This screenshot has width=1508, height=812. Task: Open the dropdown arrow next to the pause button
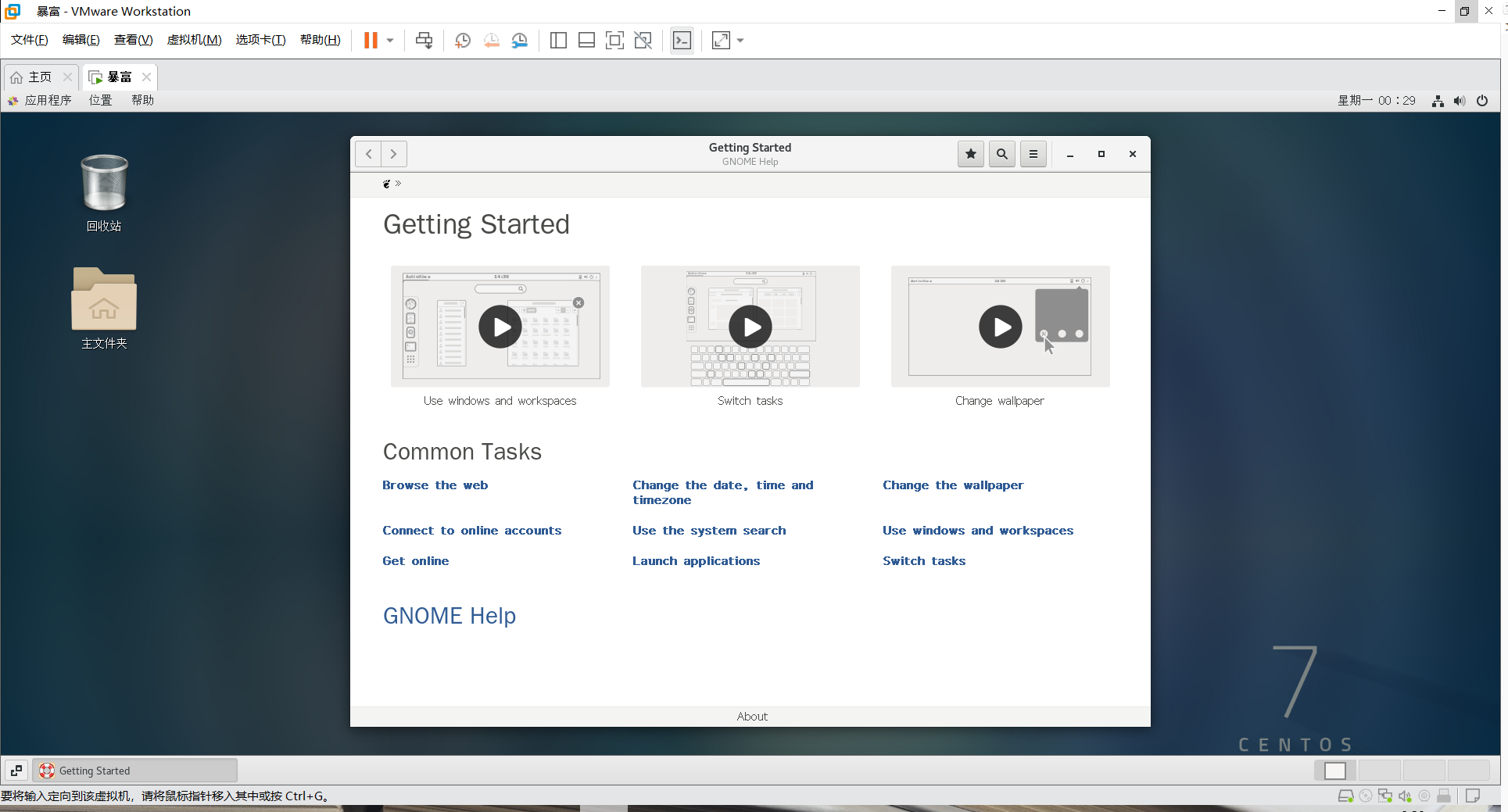point(390,41)
